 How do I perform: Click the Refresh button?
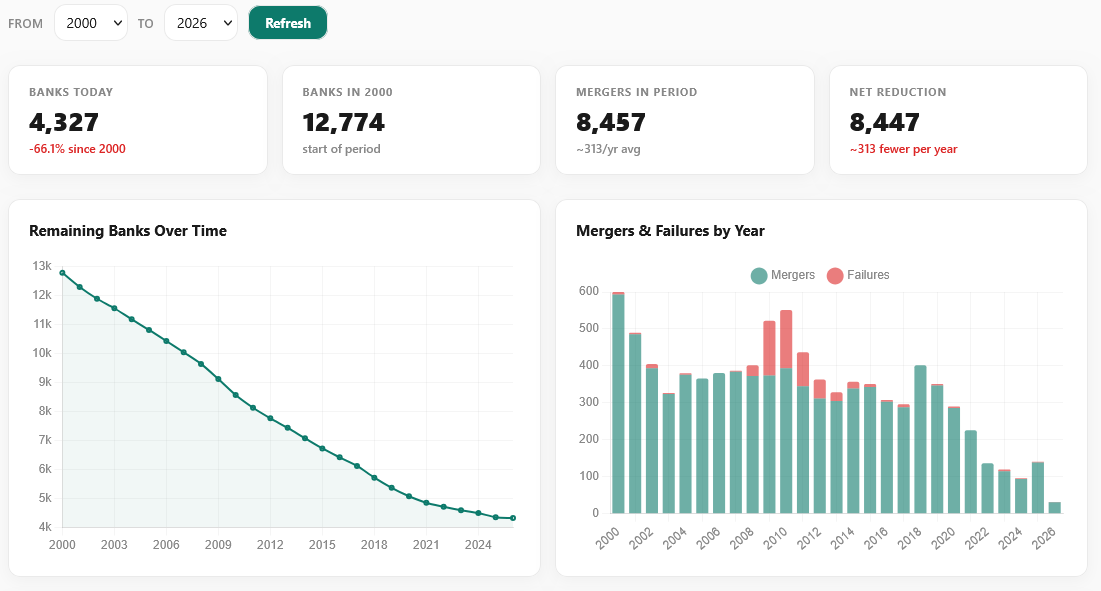(288, 22)
